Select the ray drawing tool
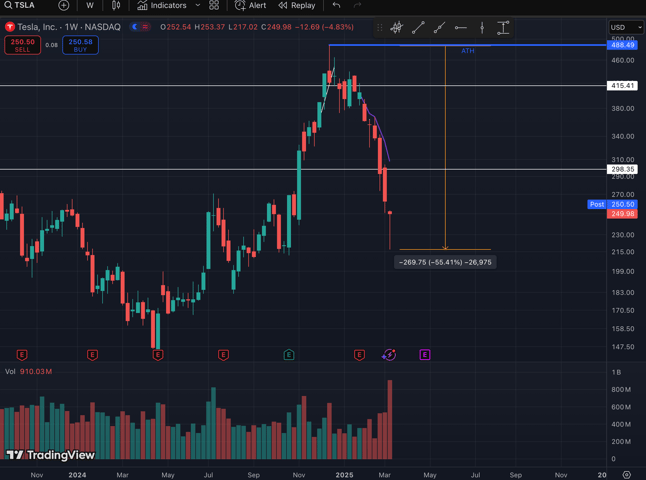 pos(439,28)
